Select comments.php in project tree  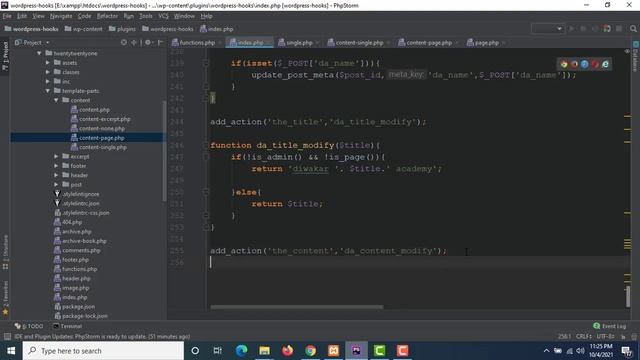81,250
